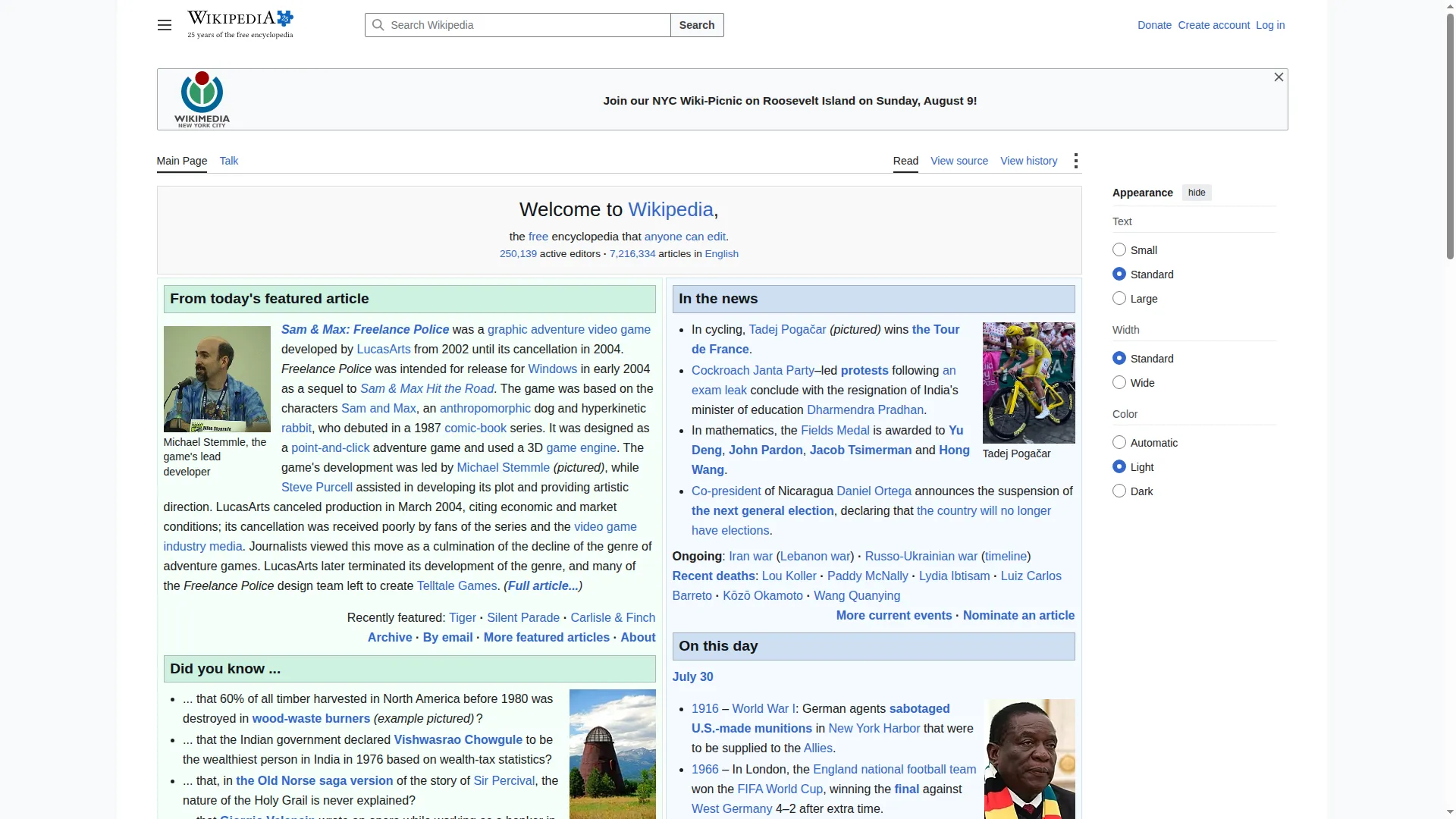Viewport: 1456px width, 819px height.
Task: Open the Full article link
Action: coord(543,585)
